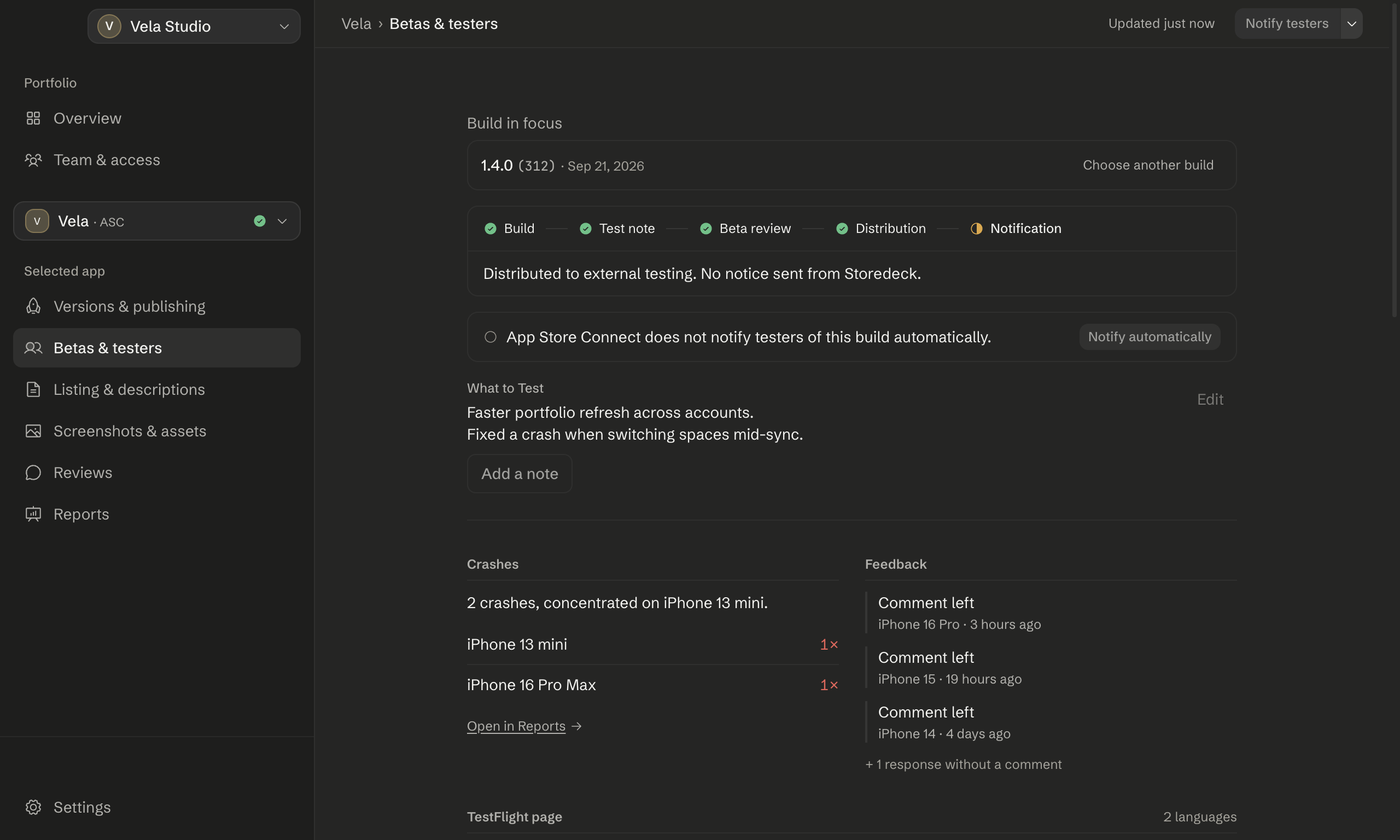Open the Vela Studio workspace dropdown
Screen dimensions: 1400x840
coord(194,26)
